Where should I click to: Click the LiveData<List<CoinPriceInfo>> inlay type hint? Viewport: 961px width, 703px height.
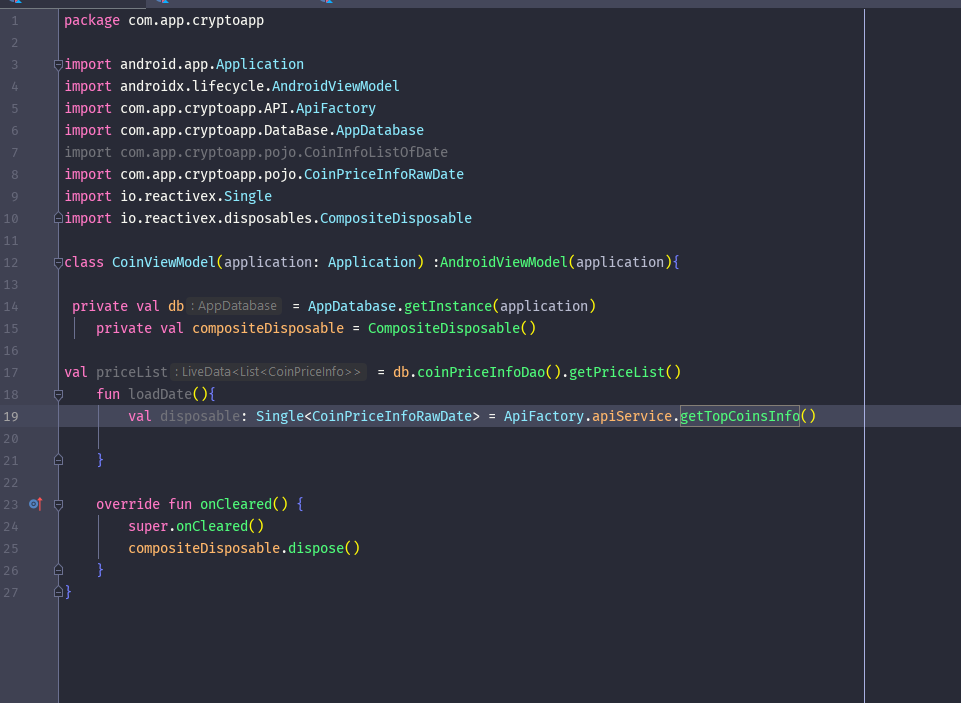tap(268, 372)
